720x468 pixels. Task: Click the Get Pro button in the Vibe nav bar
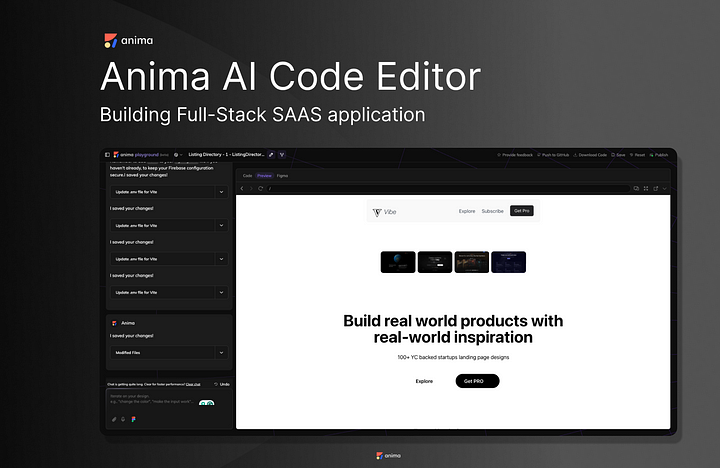(522, 211)
